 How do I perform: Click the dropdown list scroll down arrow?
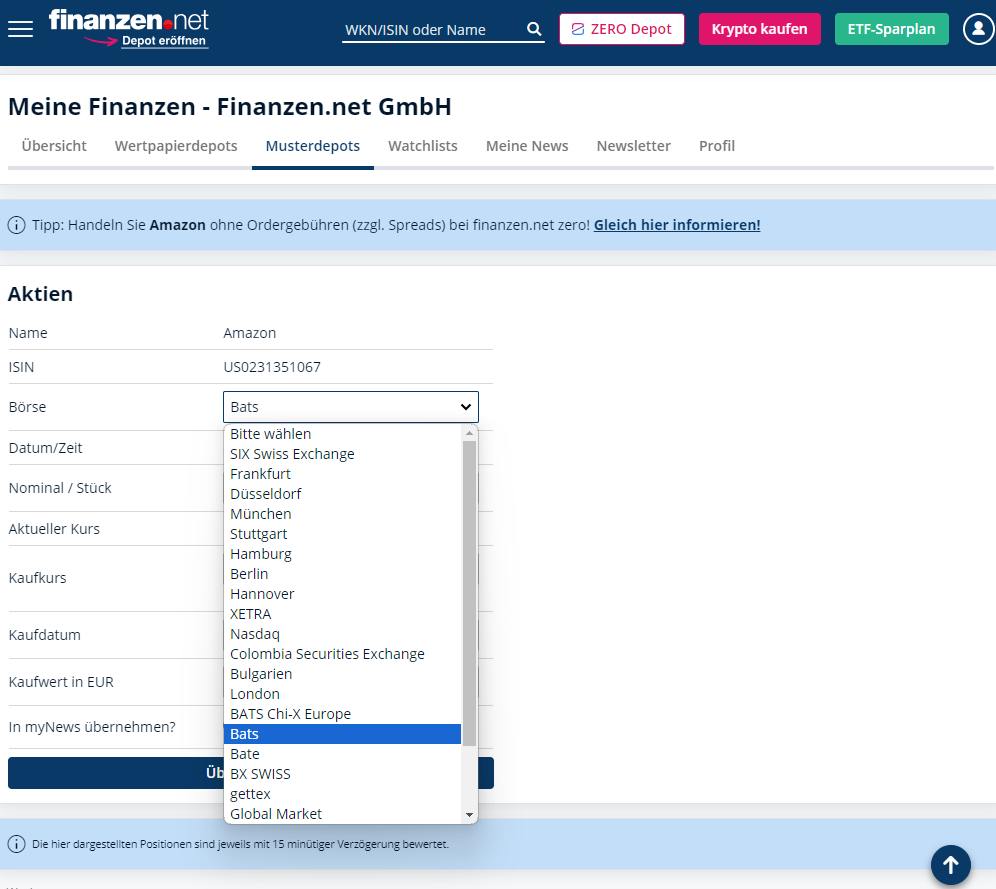coord(469,815)
